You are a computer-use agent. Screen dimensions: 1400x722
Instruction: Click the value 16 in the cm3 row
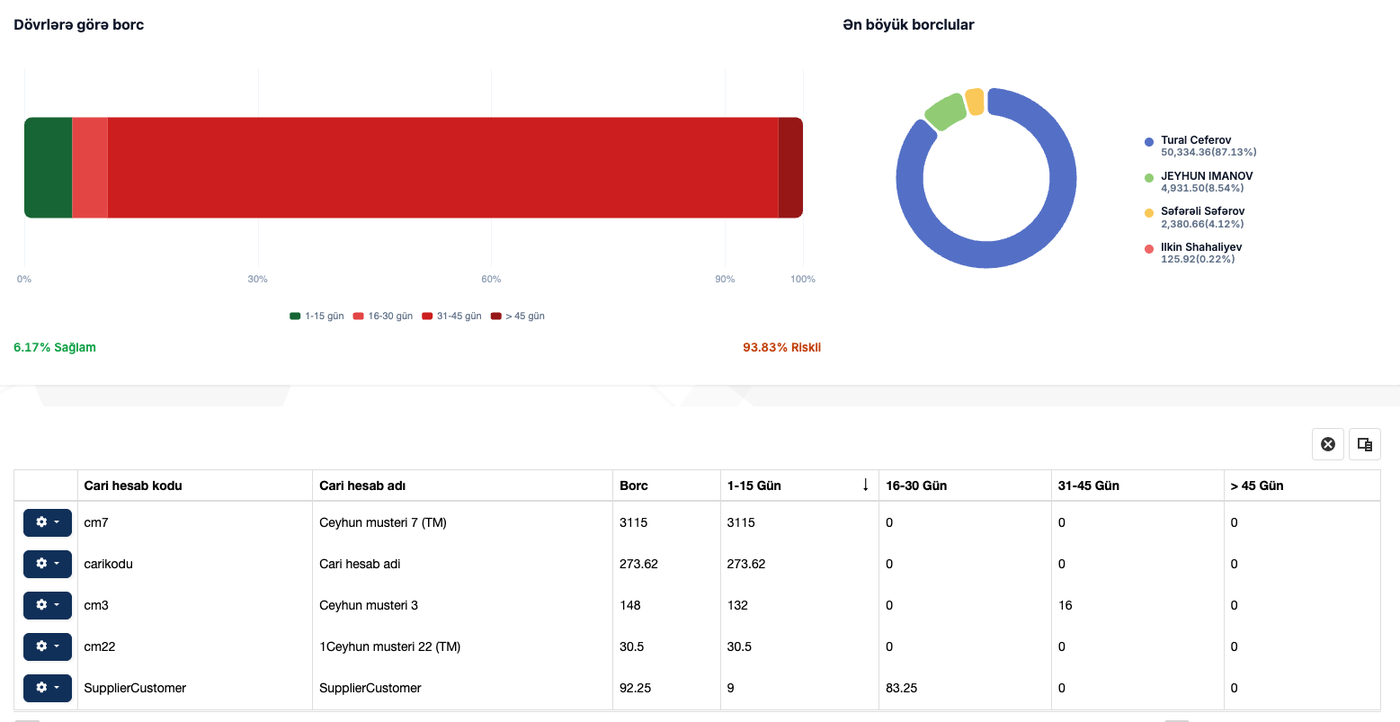(x=1065, y=605)
